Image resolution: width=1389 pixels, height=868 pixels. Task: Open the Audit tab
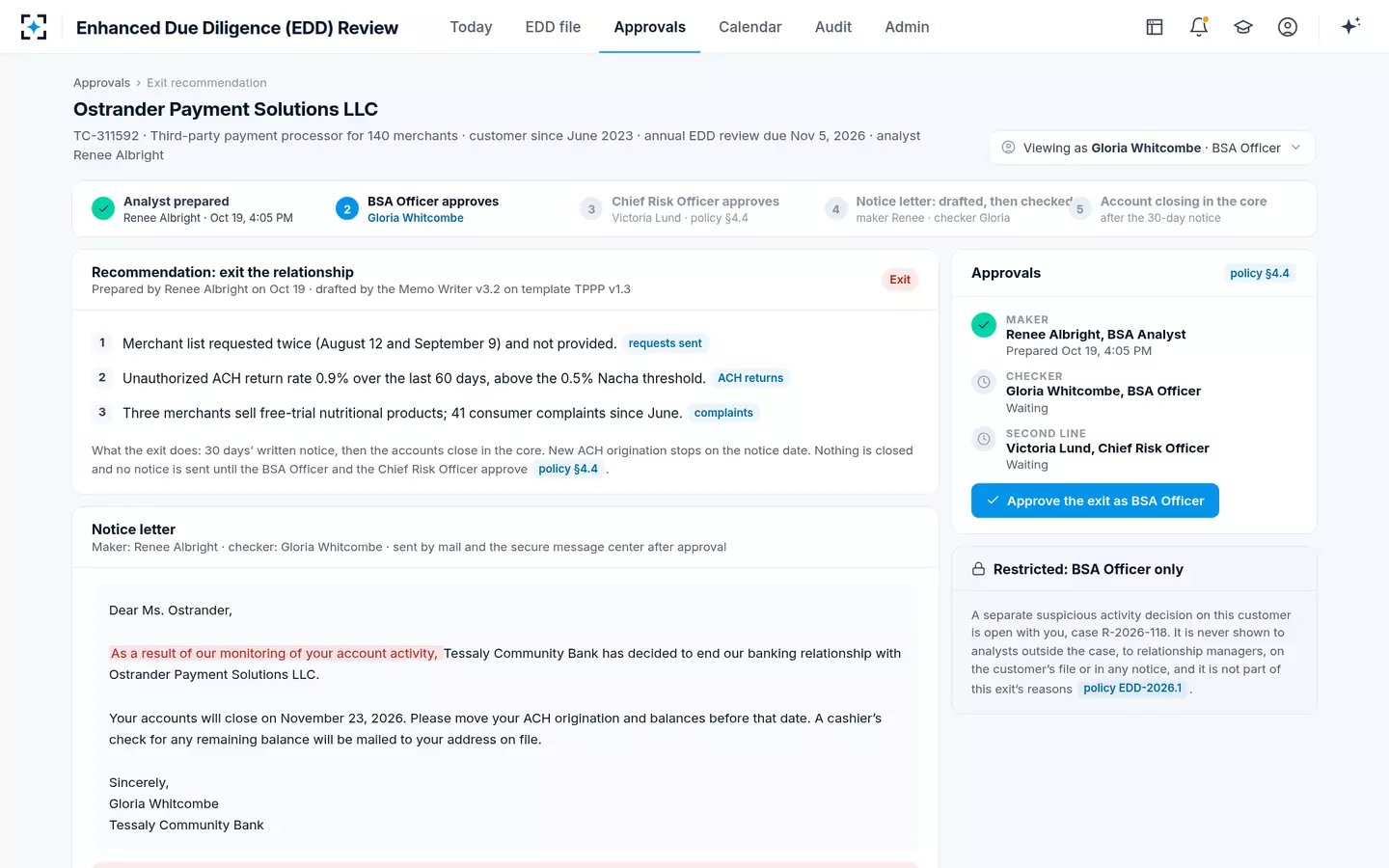coord(833,27)
